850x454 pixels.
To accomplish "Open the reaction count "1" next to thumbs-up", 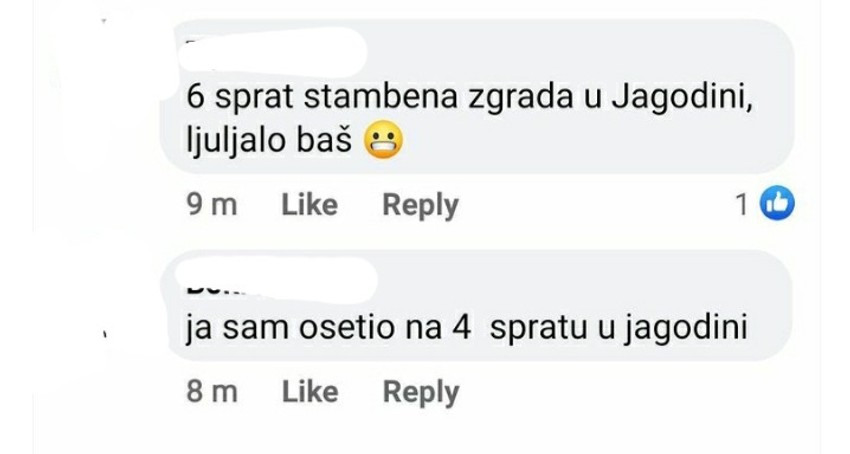I will pyautogui.click(x=741, y=205).
